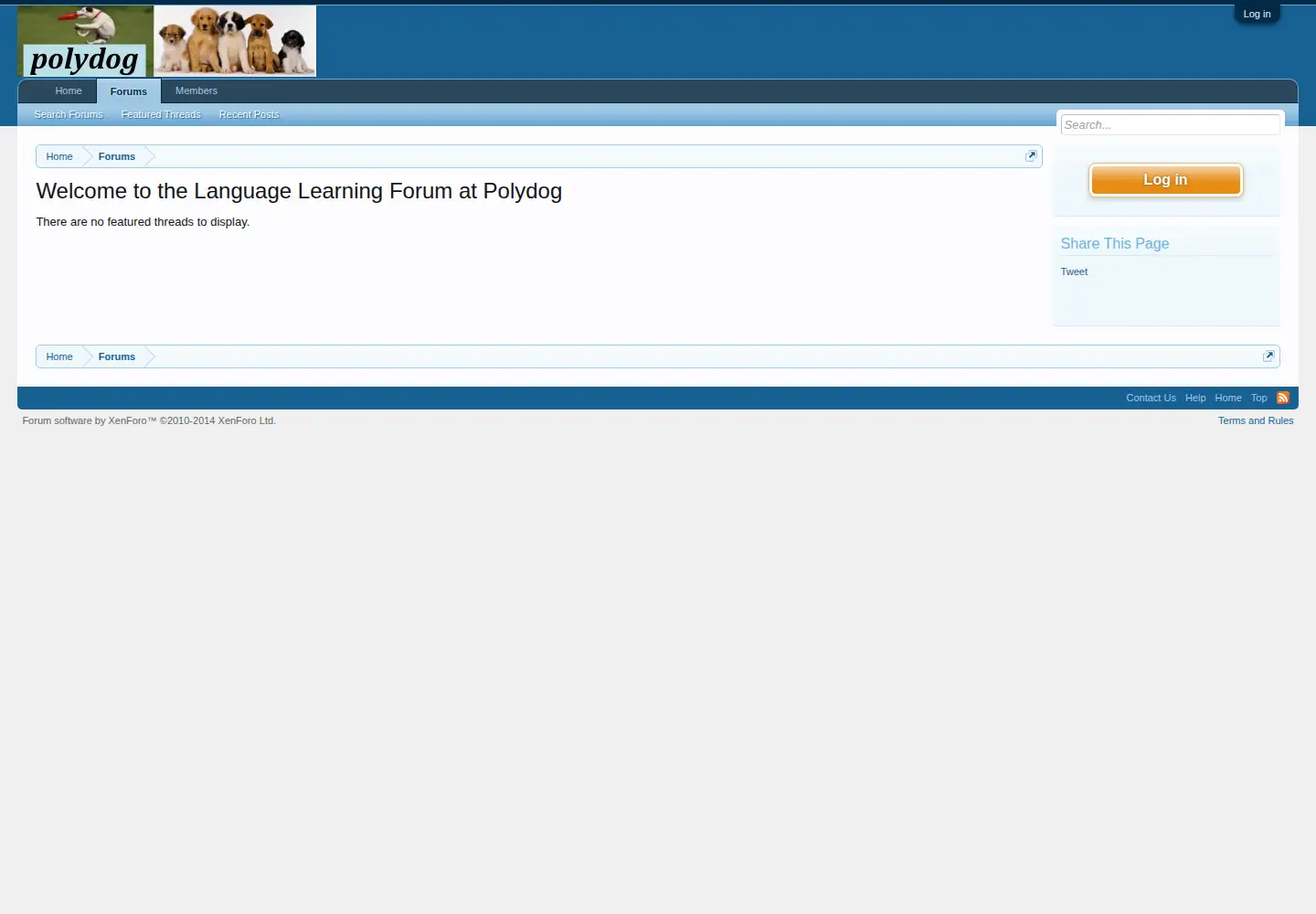Image resolution: width=1316 pixels, height=914 pixels.
Task: Click the orange Log in button
Action: click(1165, 180)
